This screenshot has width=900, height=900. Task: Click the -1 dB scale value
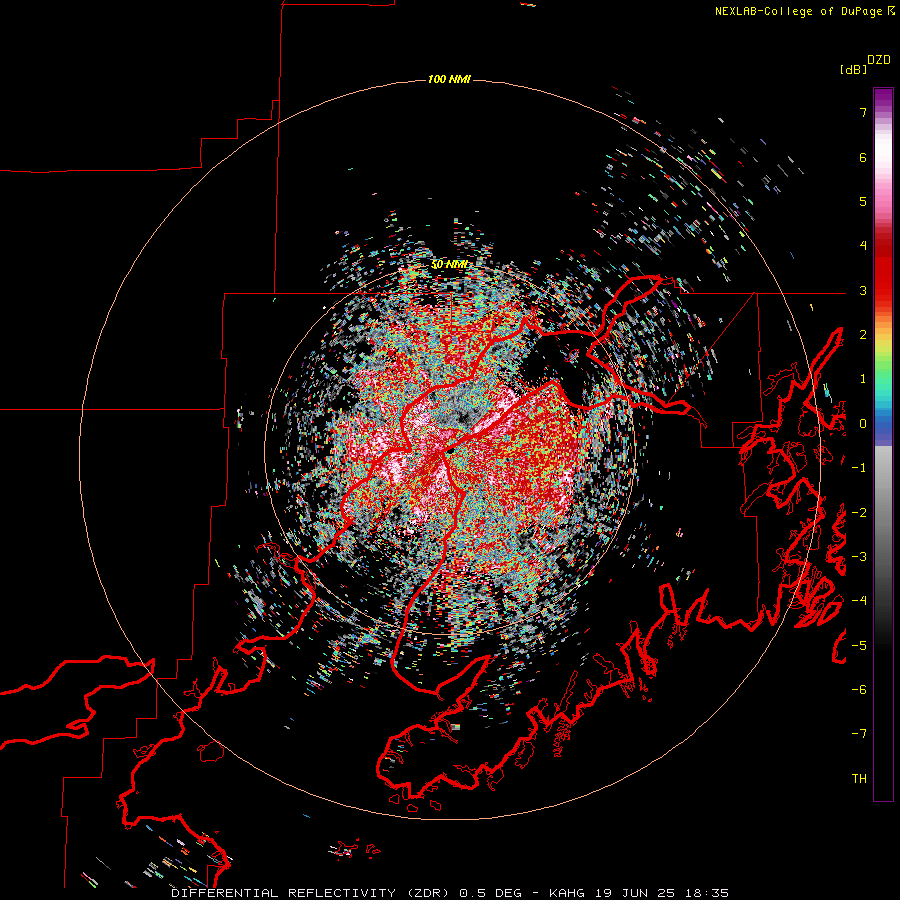[x=859, y=468]
